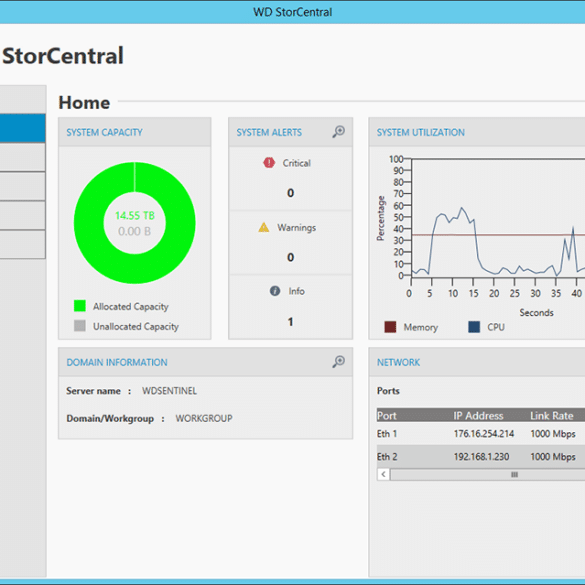Click the Link Rate column header

point(552,415)
